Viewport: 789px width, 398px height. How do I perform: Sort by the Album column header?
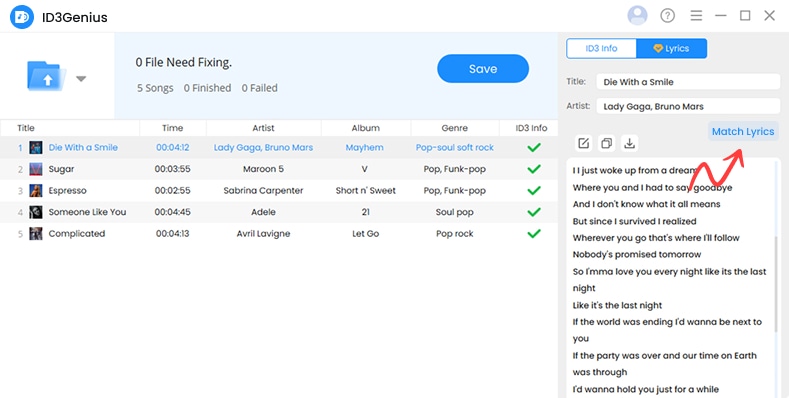point(365,128)
